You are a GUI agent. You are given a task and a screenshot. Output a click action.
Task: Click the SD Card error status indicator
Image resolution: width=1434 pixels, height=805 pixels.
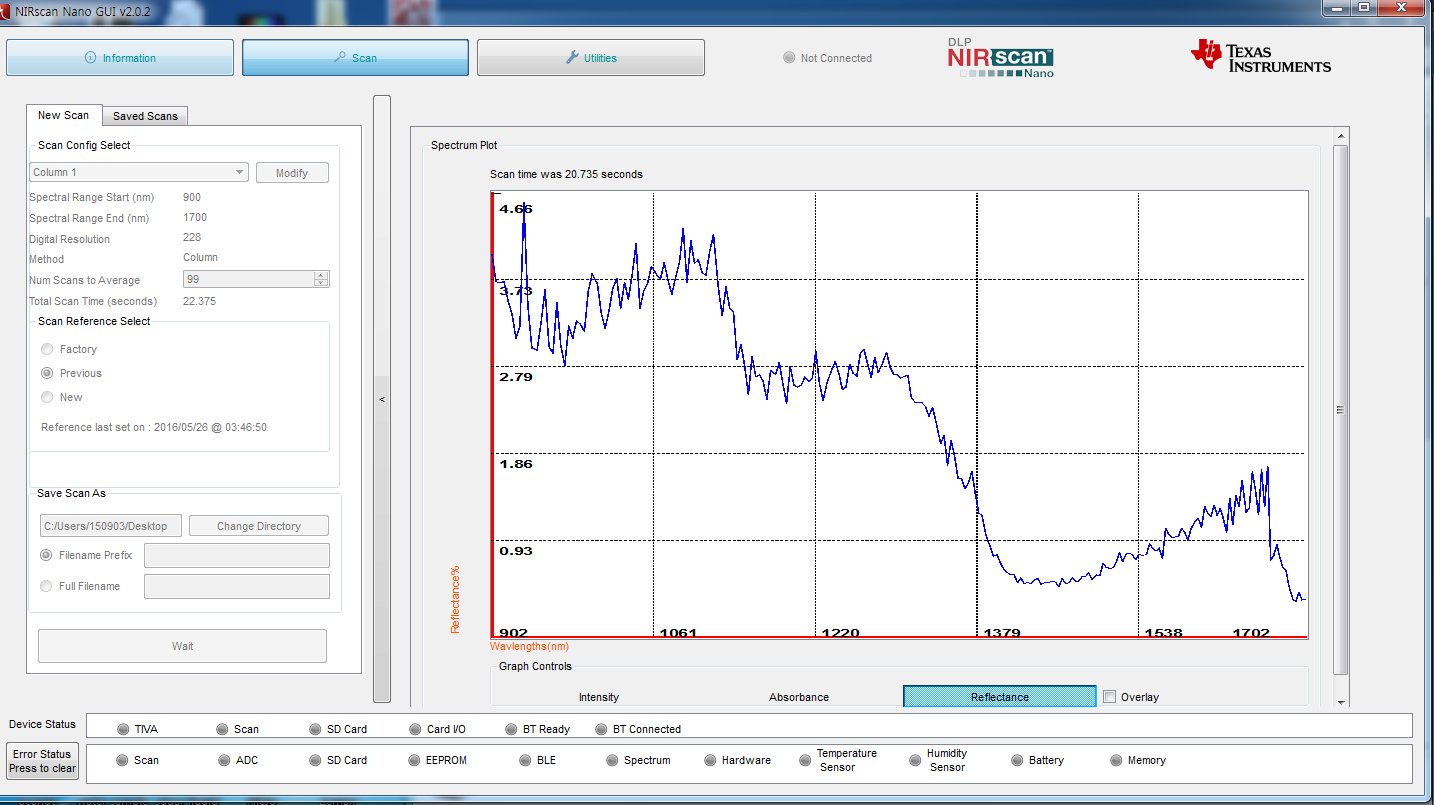point(316,760)
